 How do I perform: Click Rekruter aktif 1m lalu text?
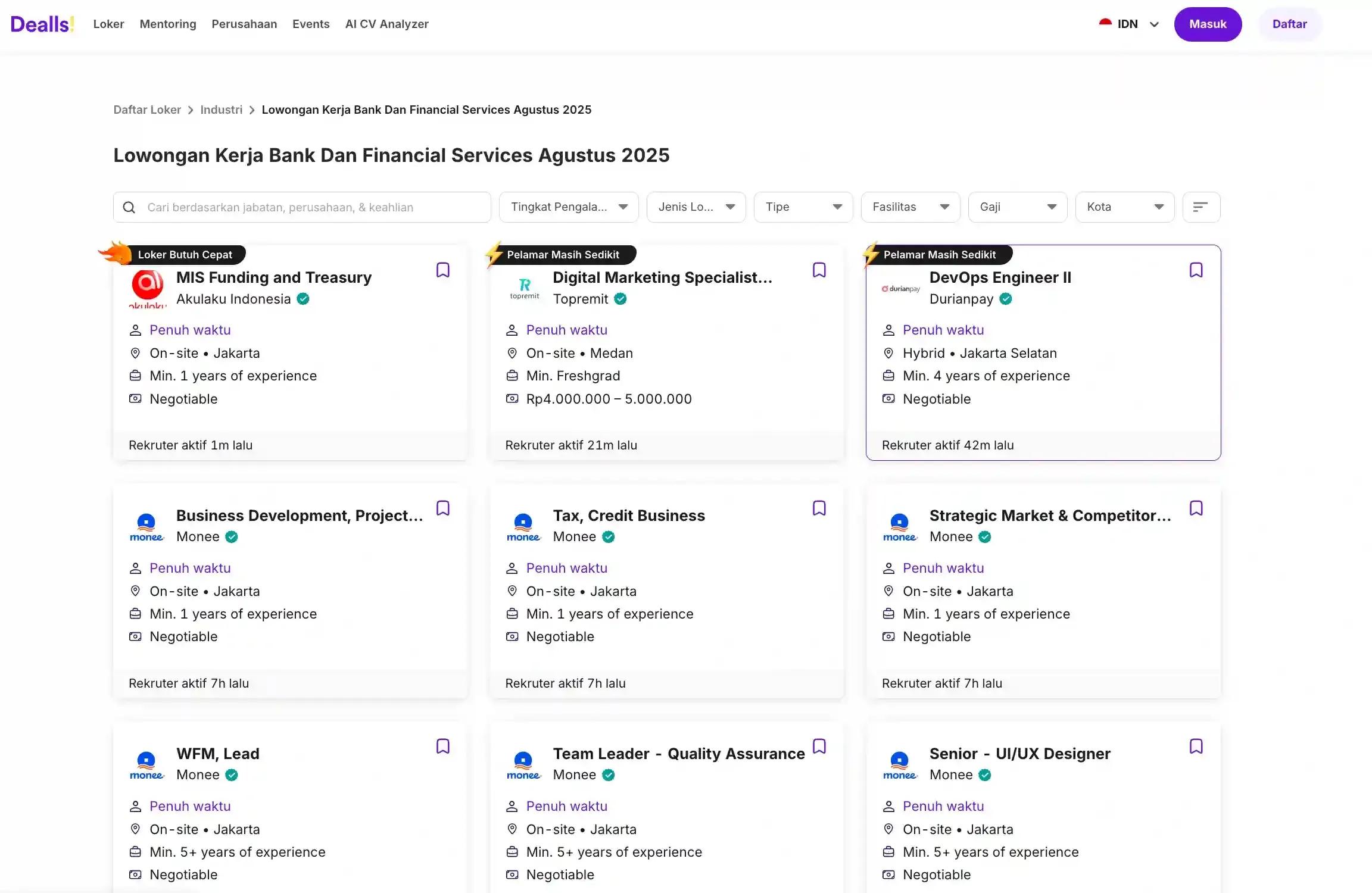pyautogui.click(x=191, y=445)
